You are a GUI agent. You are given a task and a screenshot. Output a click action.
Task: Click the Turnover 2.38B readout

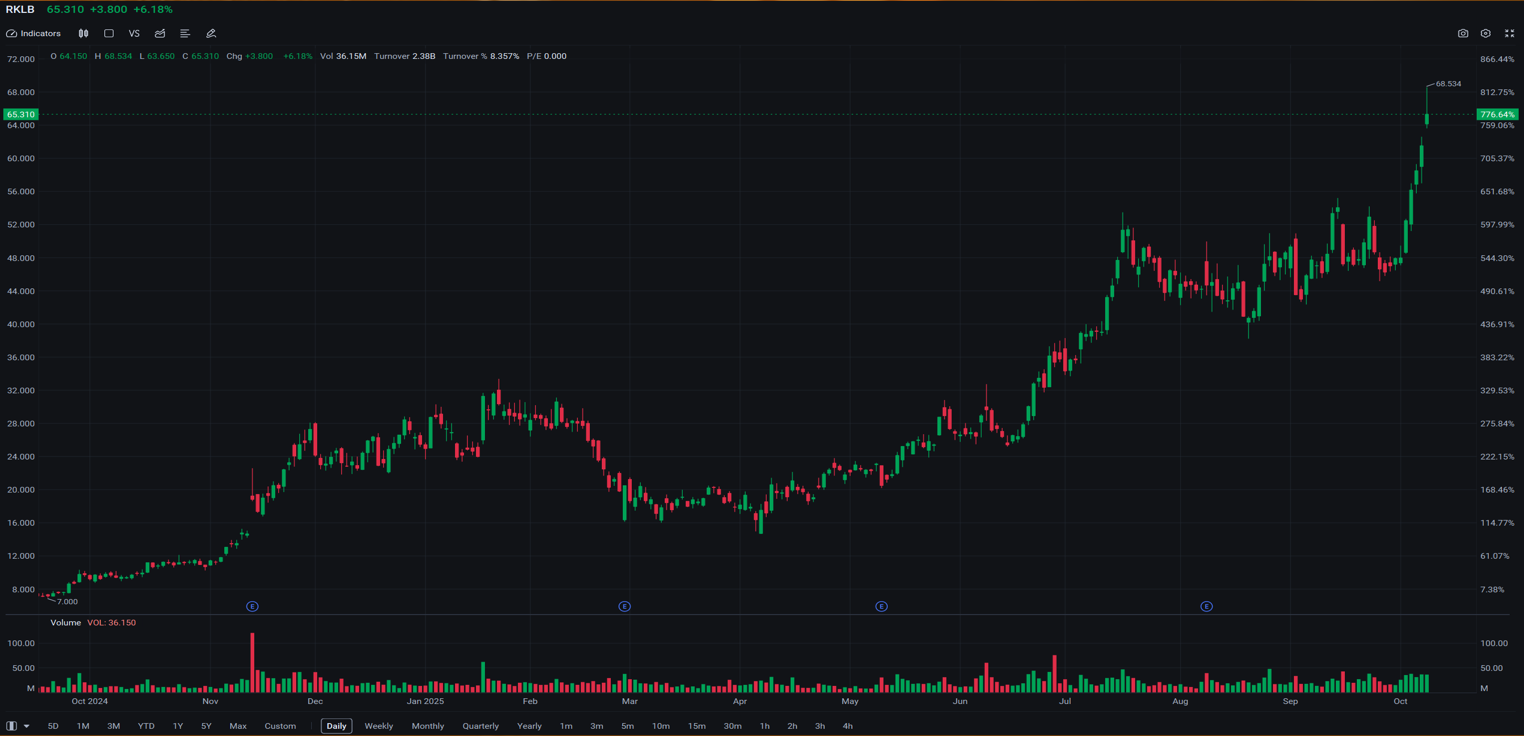(405, 56)
